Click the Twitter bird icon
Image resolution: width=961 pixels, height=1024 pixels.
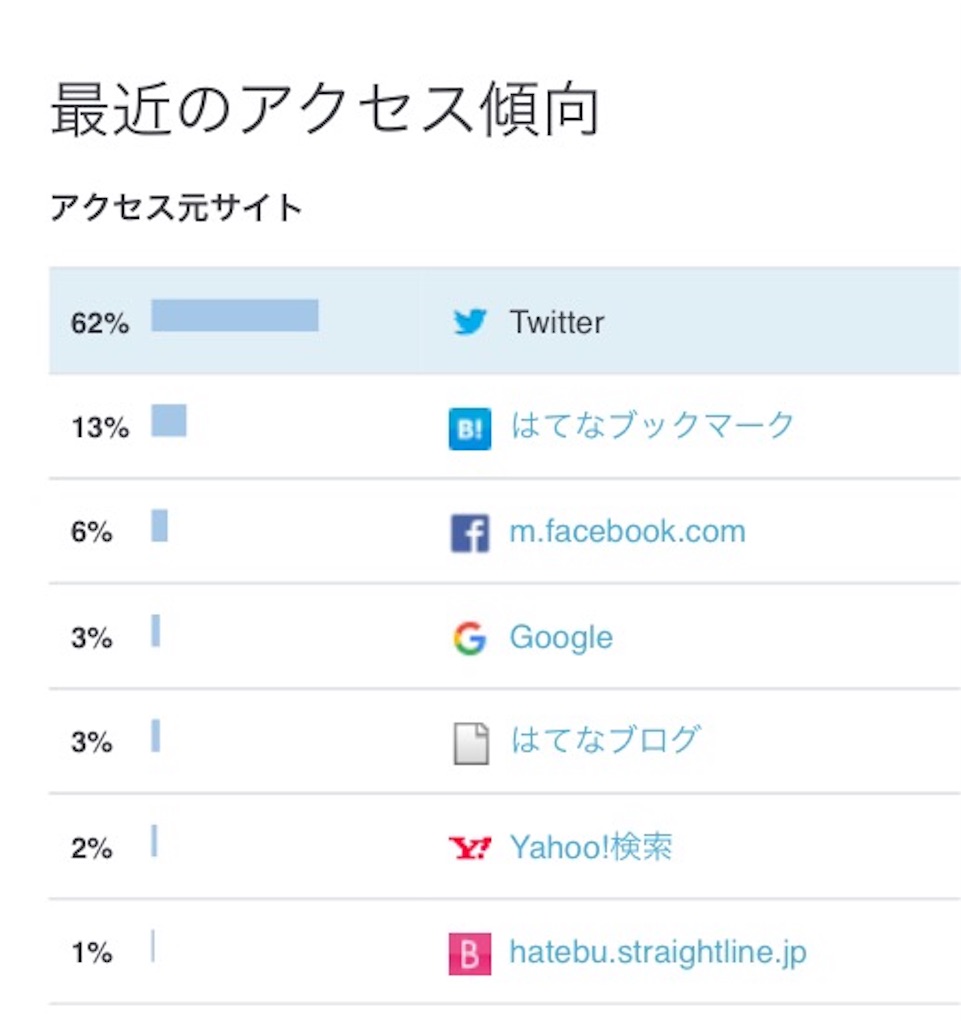pyautogui.click(x=469, y=321)
